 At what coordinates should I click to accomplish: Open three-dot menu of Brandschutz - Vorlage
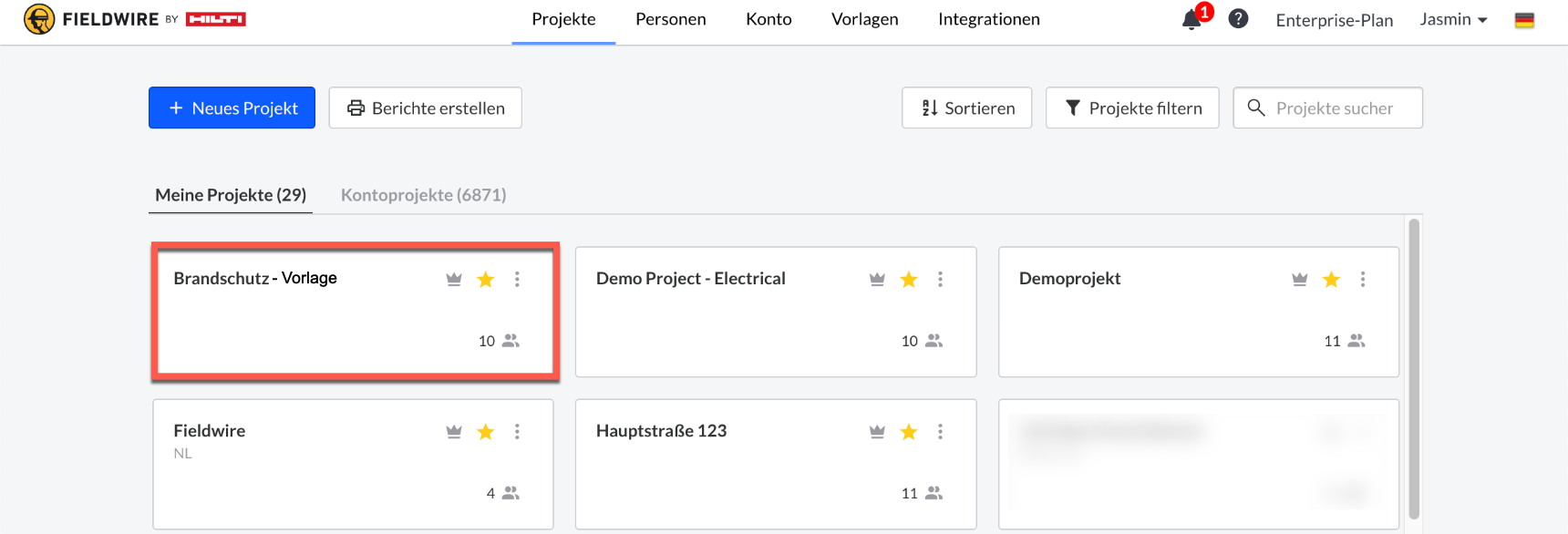[x=517, y=279]
